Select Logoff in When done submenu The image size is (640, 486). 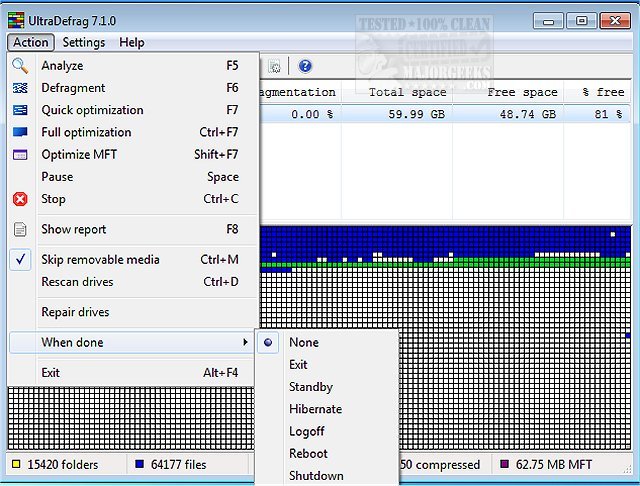tap(327, 431)
